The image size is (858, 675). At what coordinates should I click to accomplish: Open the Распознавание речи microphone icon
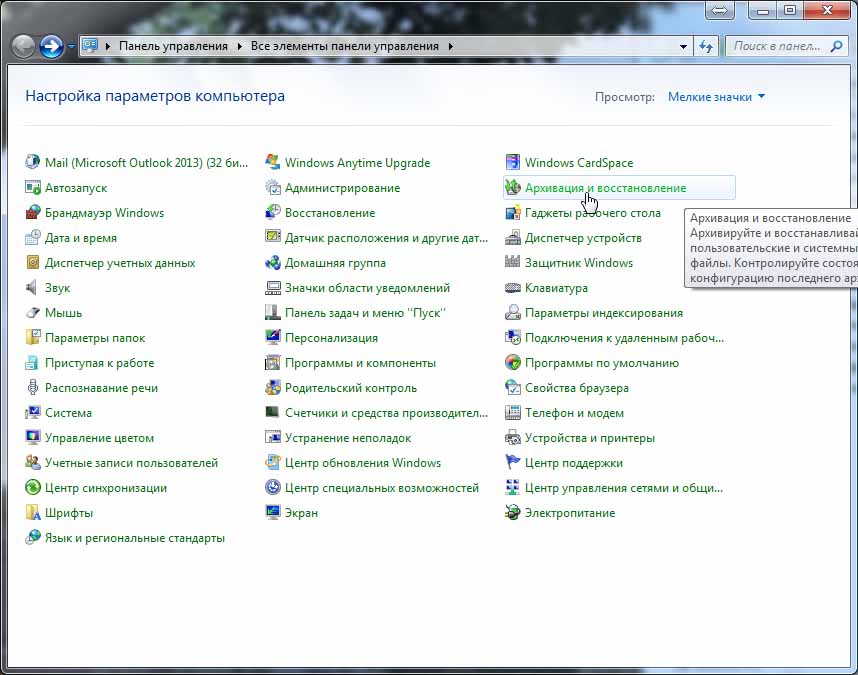(x=33, y=387)
